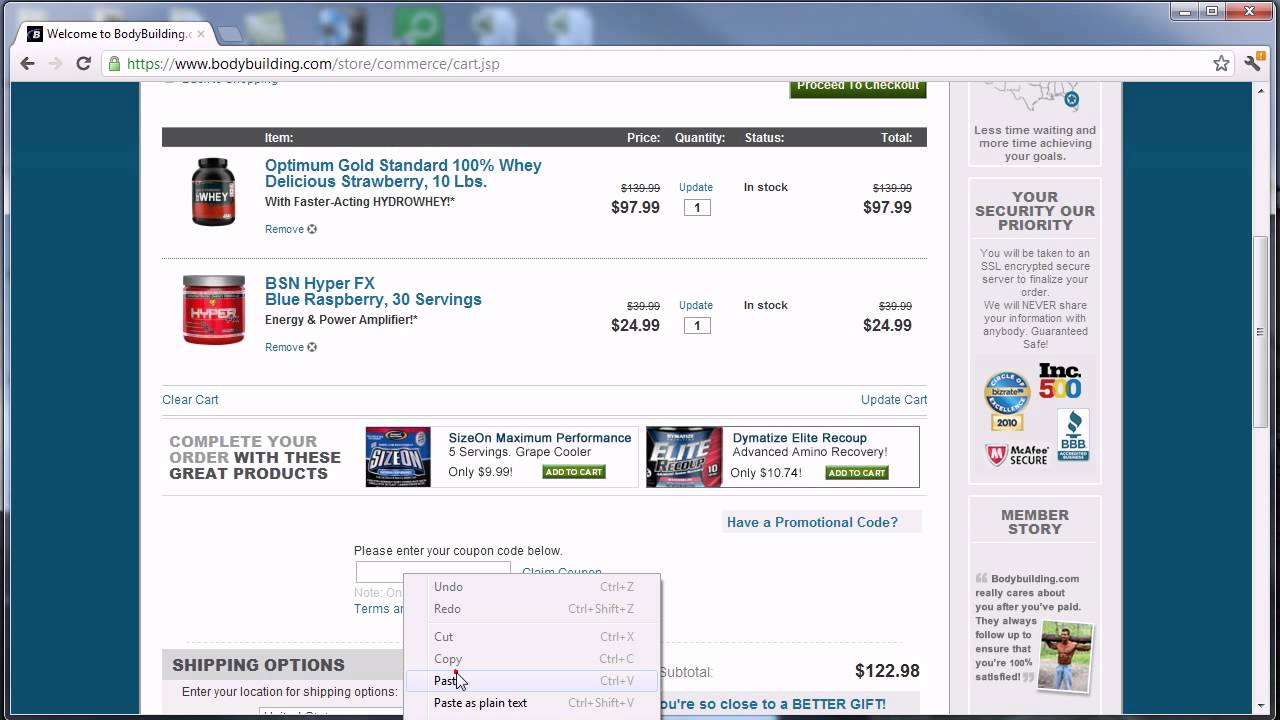This screenshot has width=1280, height=720.
Task: Click the SizeOn product thumbnail
Action: (398, 457)
